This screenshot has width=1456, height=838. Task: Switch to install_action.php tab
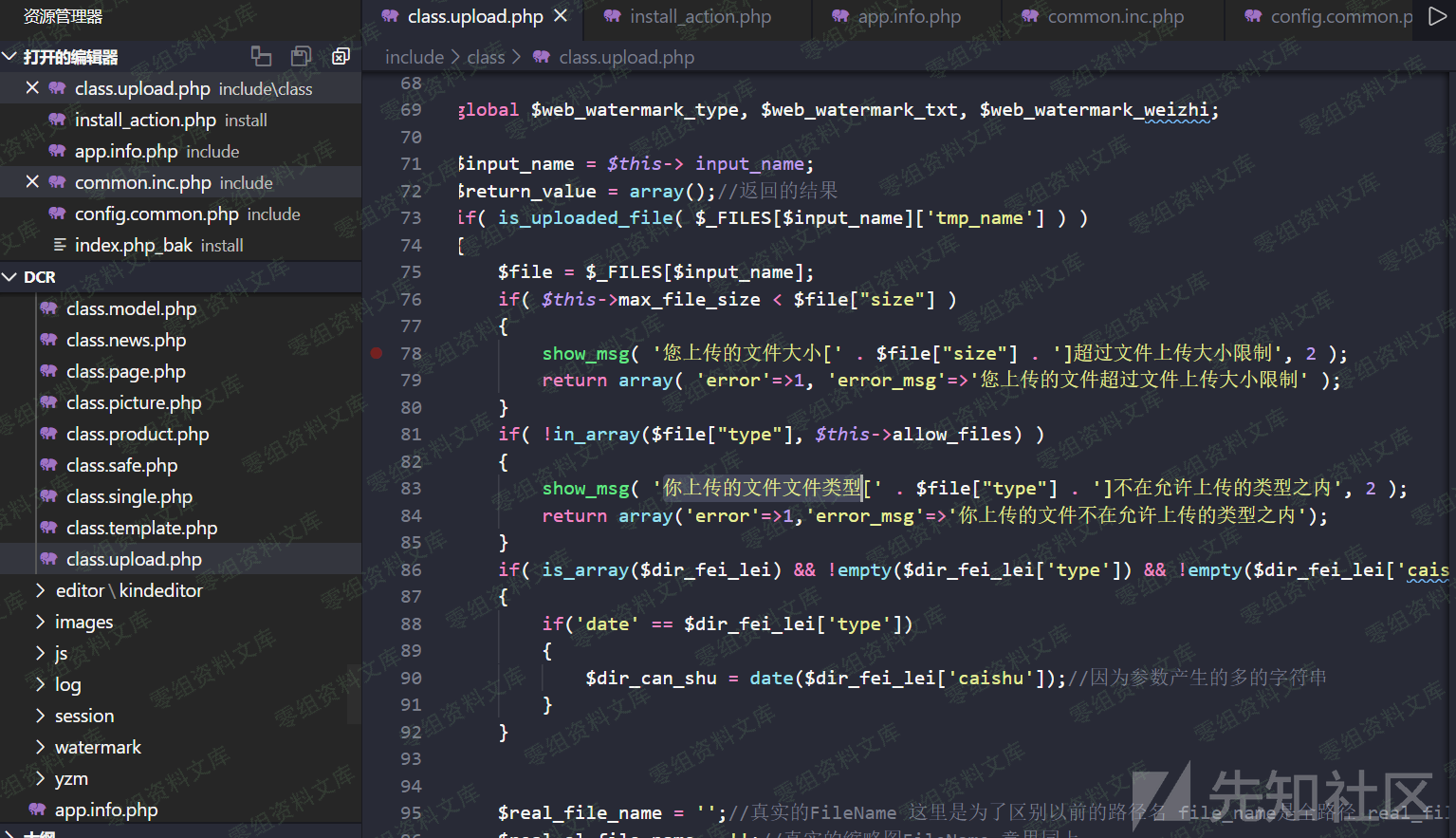click(x=699, y=16)
